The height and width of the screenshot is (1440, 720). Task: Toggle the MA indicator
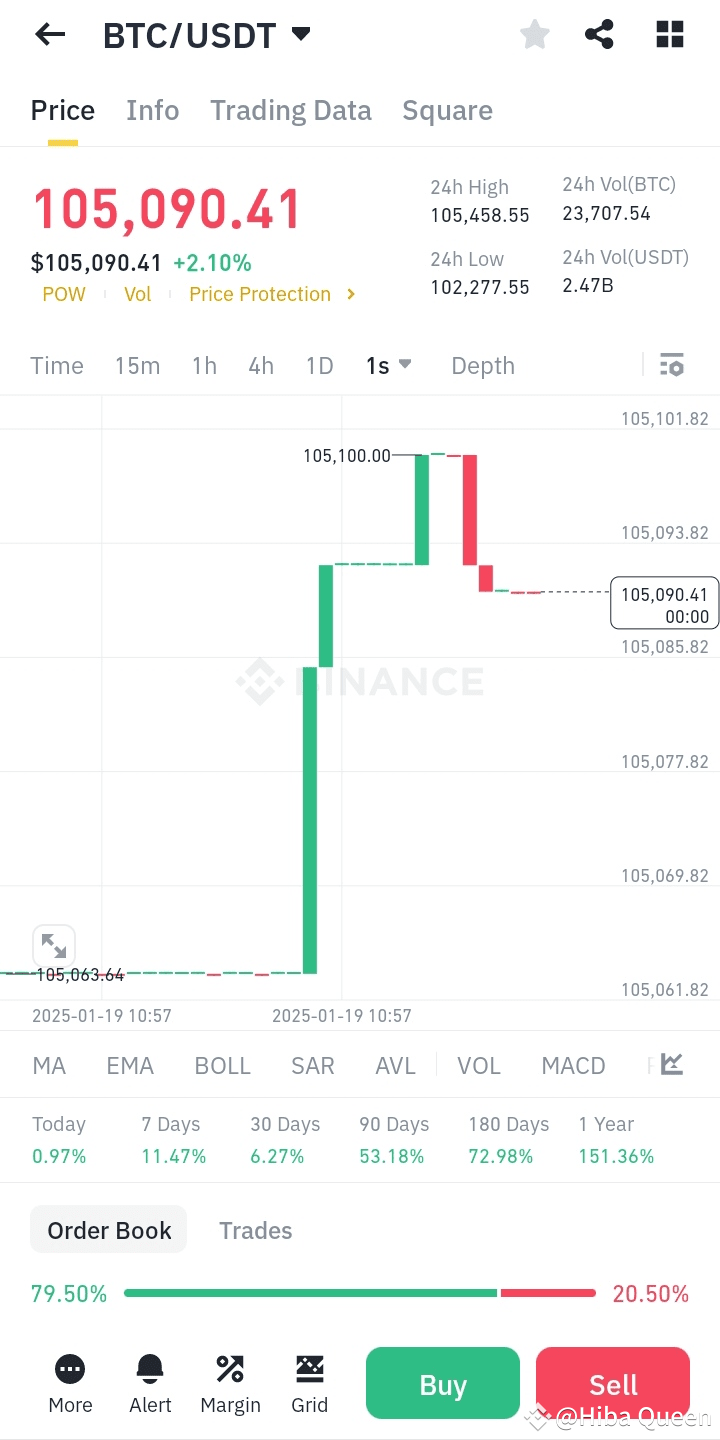click(49, 1066)
